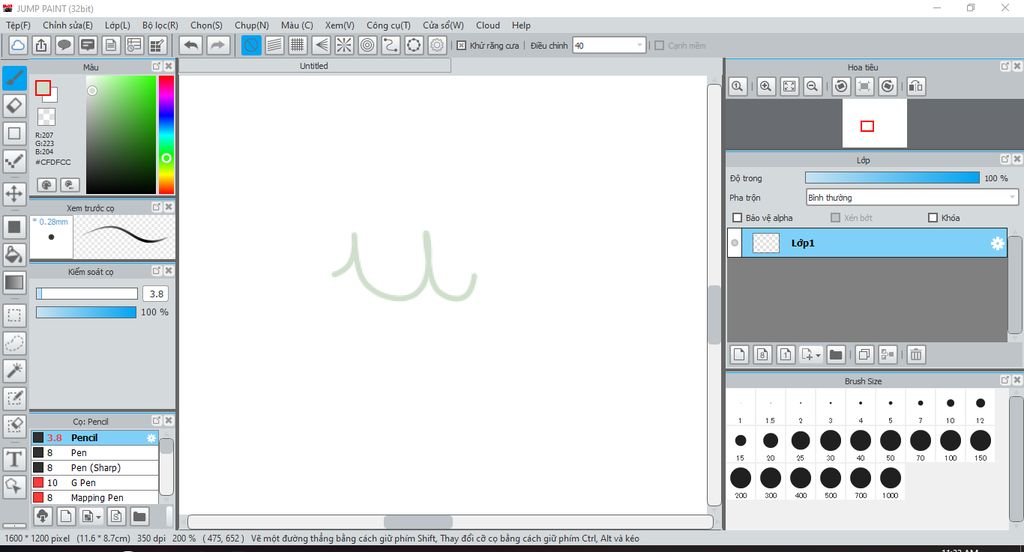The height and width of the screenshot is (552, 1024).
Task: Select the Magic Wand tool
Action: (x=14, y=370)
